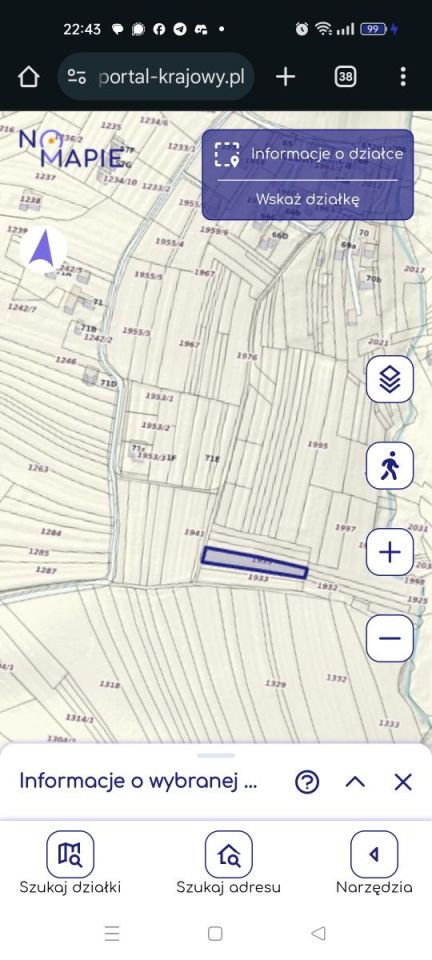The width and height of the screenshot is (432, 960).
Task: Open the 38 tabs switcher
Action: coord(346,77)
